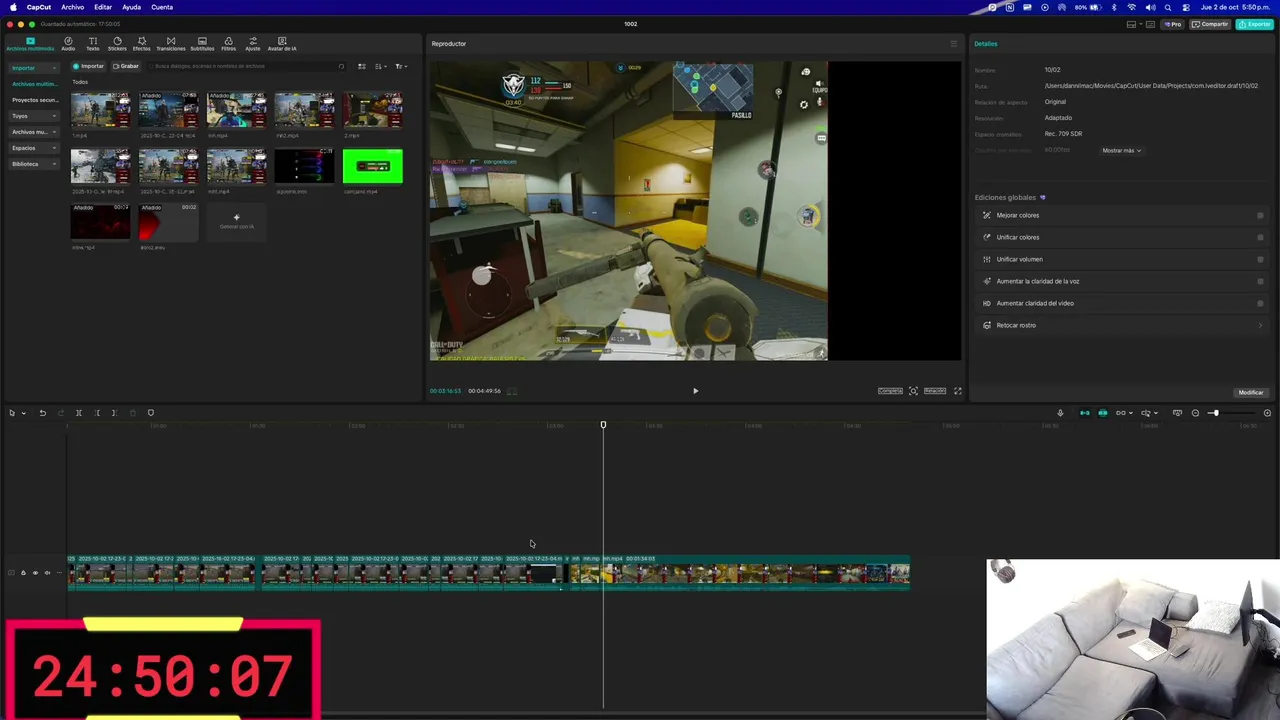Click the Pro upgrade button
The height and width of the screenshot is (720, 1280).
[x=1172, y=24]
